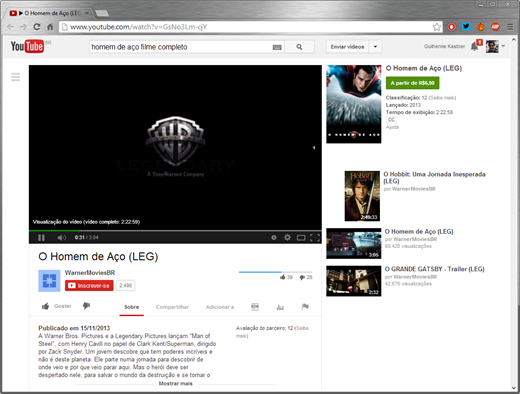Open the on-screen keyboard in search box
Image resolution: width=520 pixels, height=394 pixels.
pos(277,47)
